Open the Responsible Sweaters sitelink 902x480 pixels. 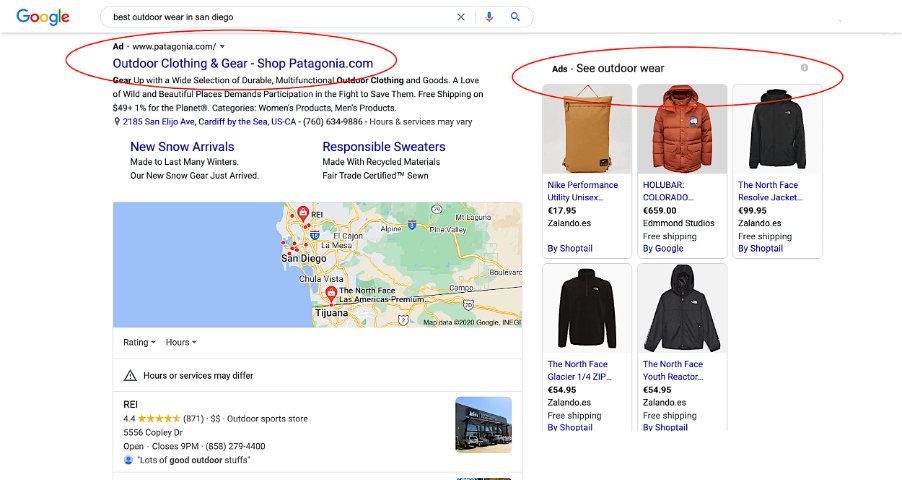click(x=384, y=147)
